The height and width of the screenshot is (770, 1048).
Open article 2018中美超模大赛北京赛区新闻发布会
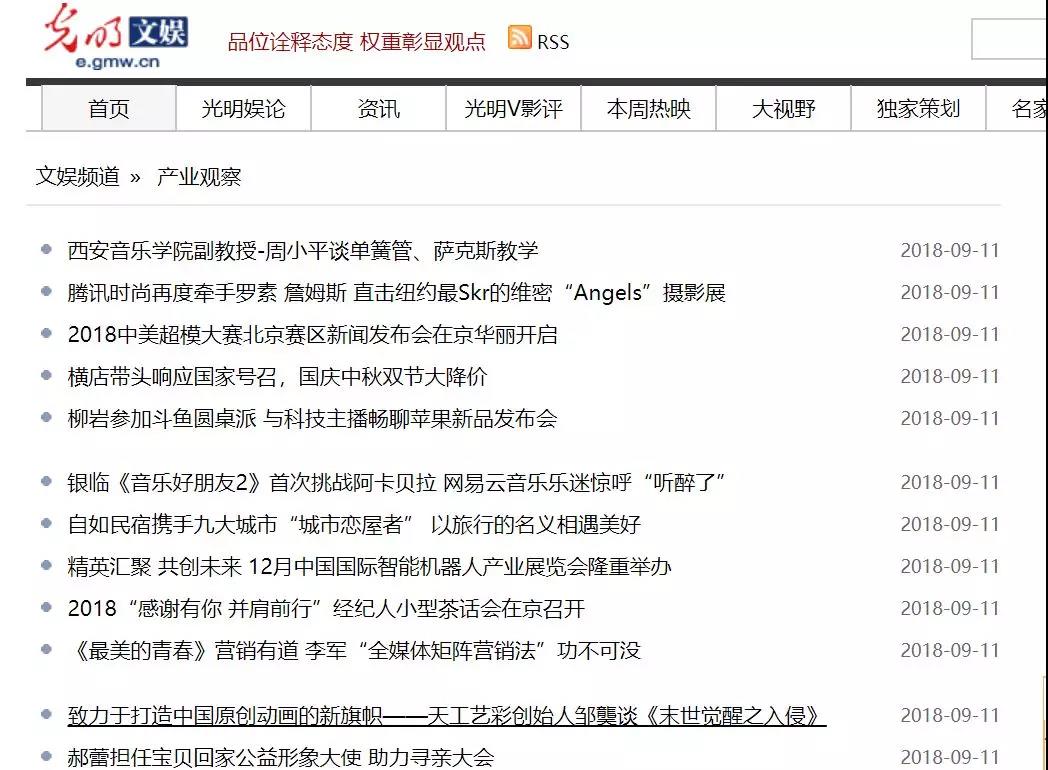click(x=313, y=335)
